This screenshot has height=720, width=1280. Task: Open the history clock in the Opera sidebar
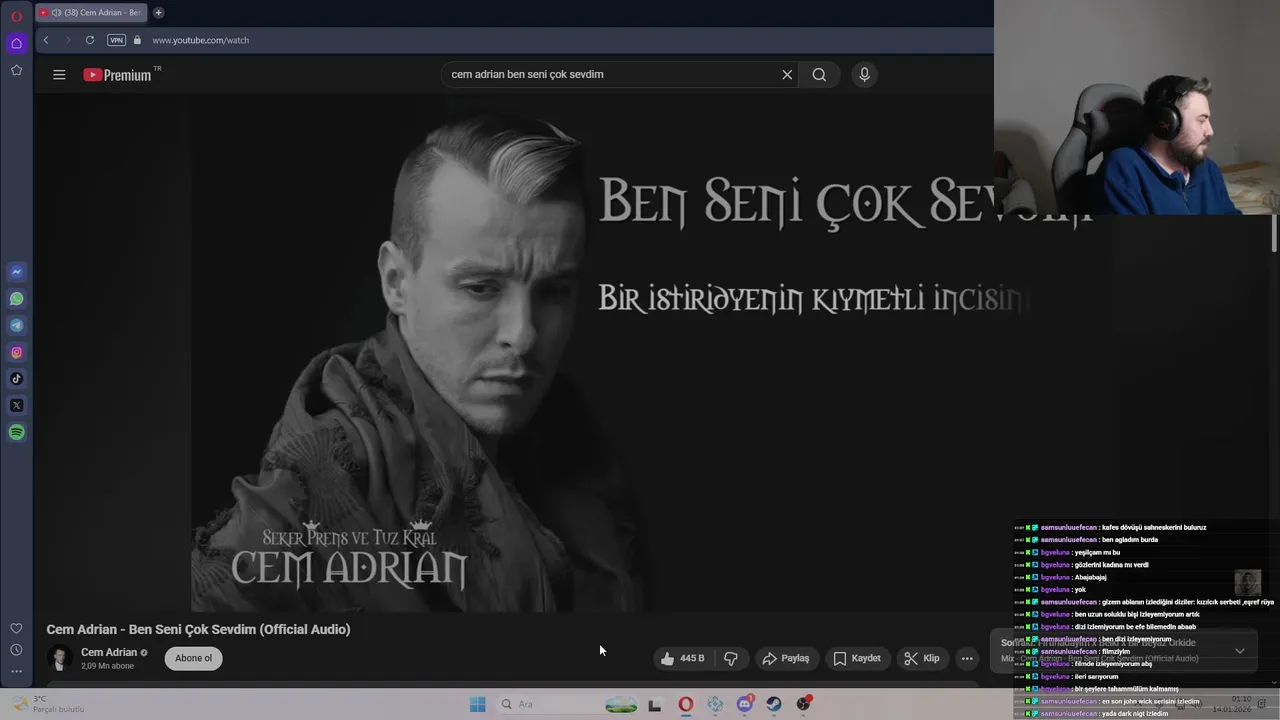coord(16,650)
